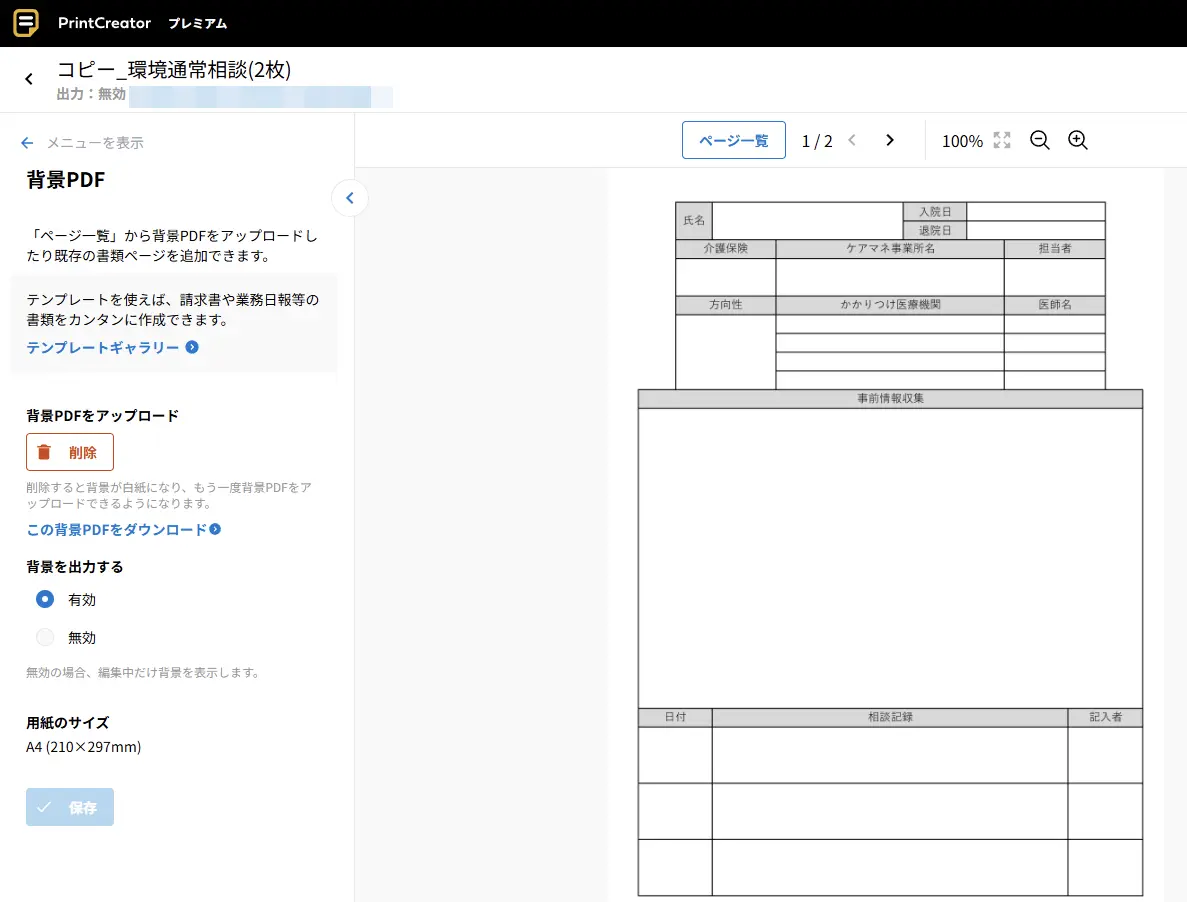Click the 氏名 field in document preview
Image resolution: width=1187 pixels, height=902 pixels.
point(806,220)
